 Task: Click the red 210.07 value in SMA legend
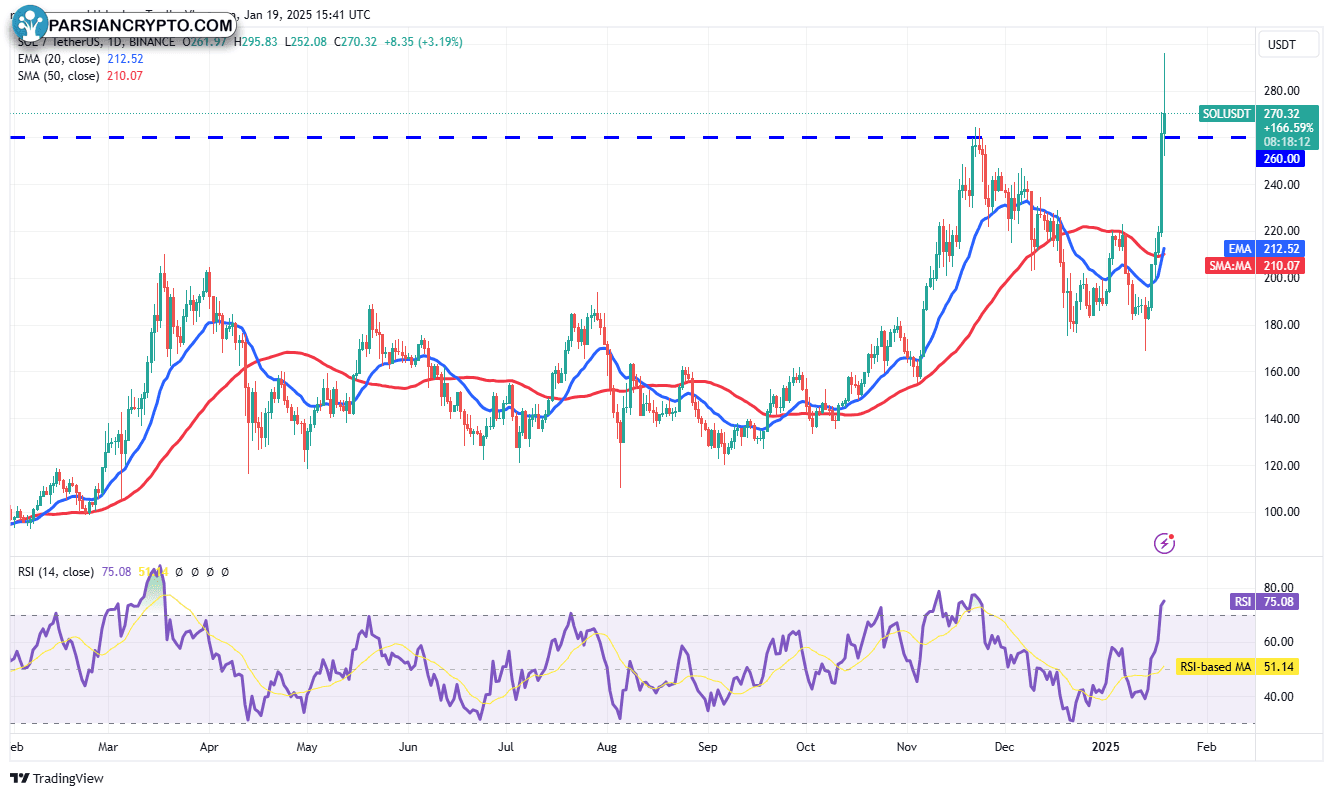[124, 76]
